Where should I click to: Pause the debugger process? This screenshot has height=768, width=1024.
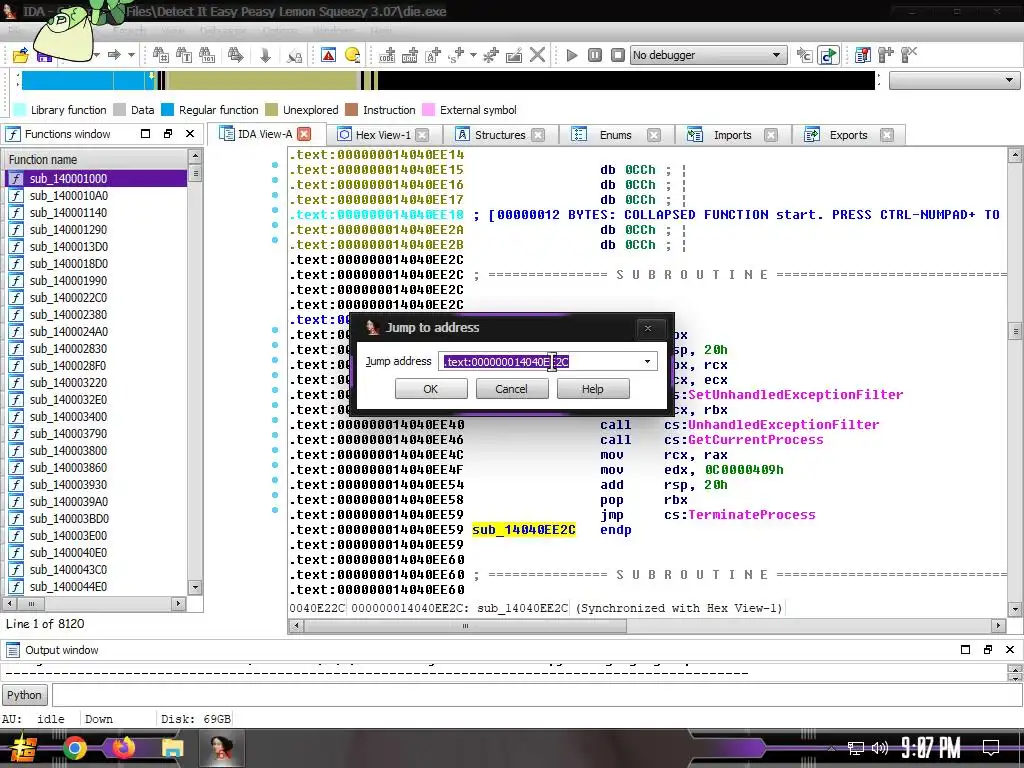pyautogui.click(x=595, y=55)
